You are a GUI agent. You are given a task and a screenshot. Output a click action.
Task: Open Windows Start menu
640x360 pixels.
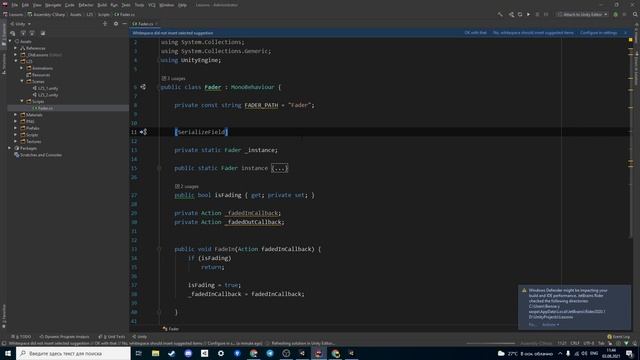[8, 353]
